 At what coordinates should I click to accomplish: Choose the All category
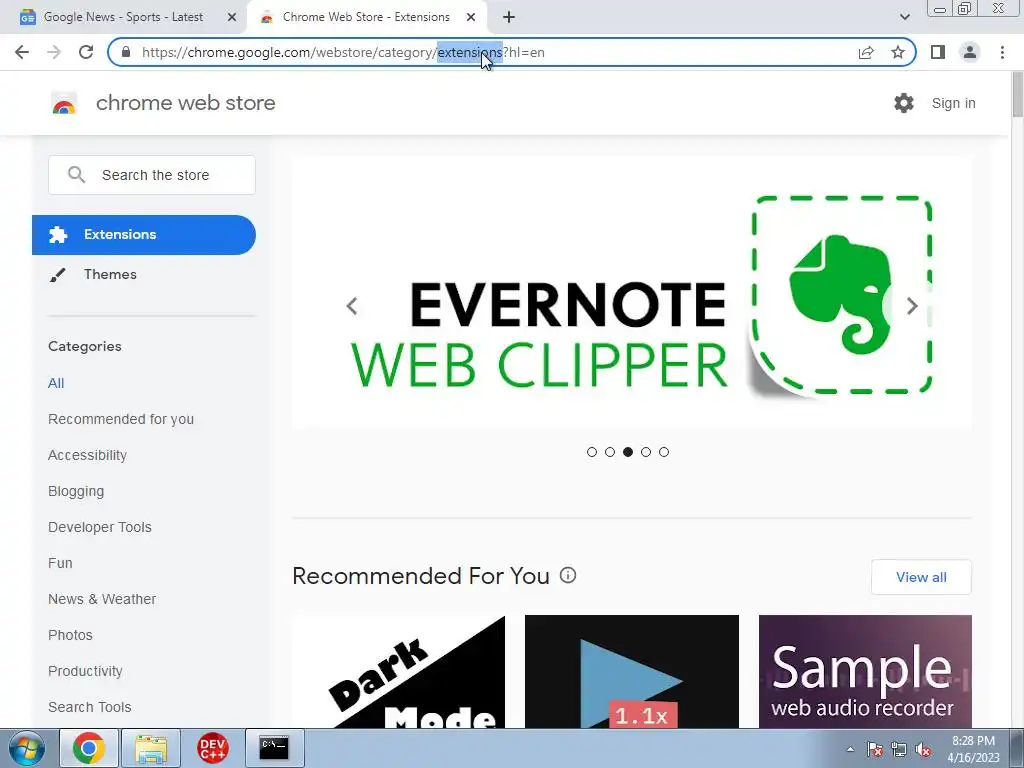coord(56,383)
